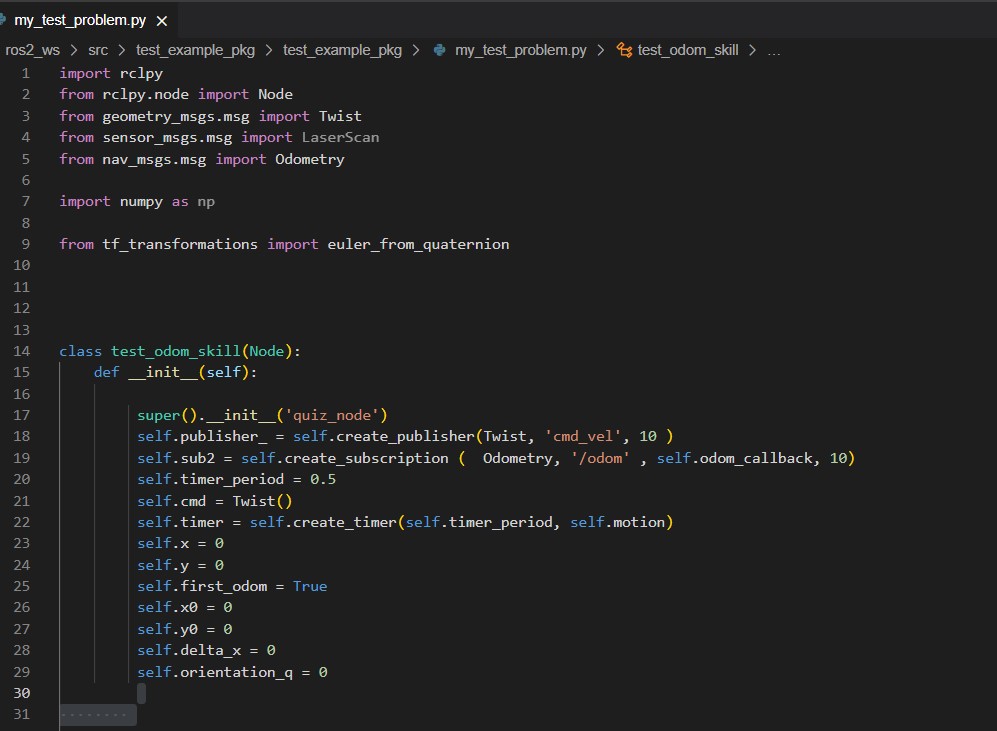Click the '/odom' string on line 19
This screenshot has height=731, width=997.
point(600,458)
